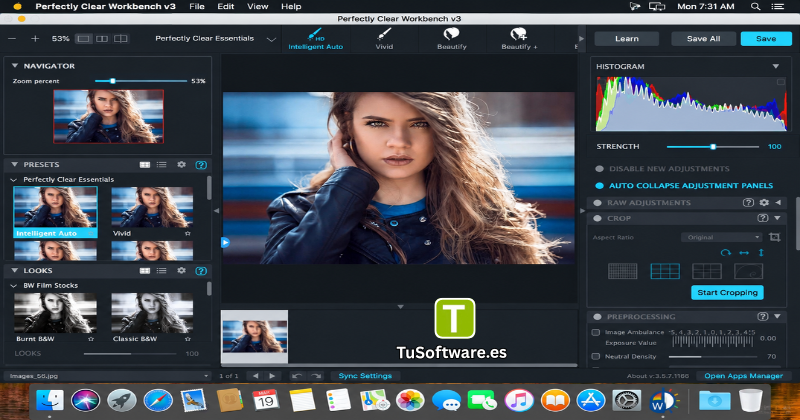Screen dimensions: 800x420
Task: Apply the Beautify preset in top bar
Action: coord(452,39)
